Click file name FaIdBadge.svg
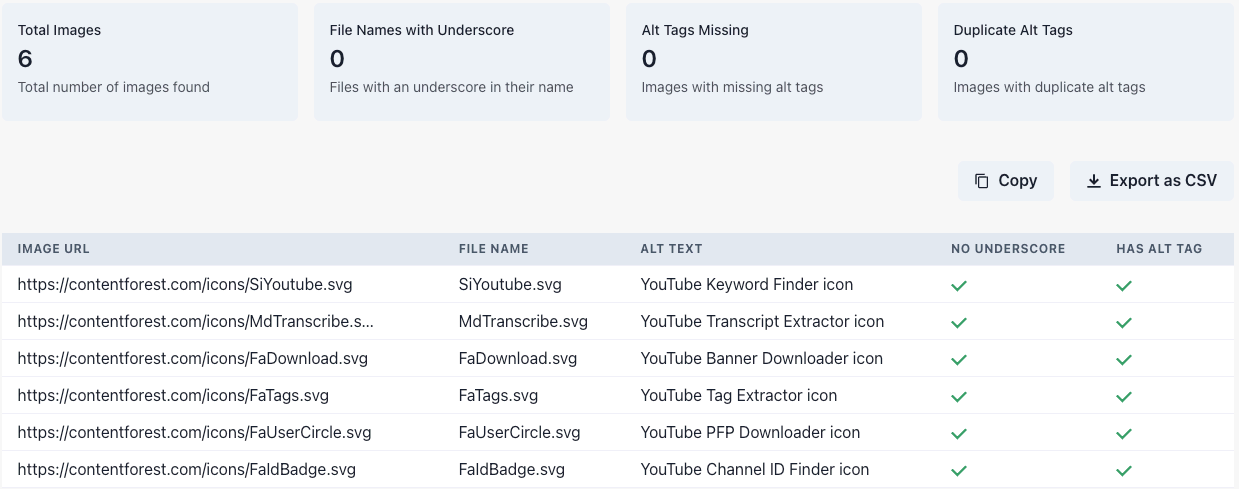1239x489 pixels. 512,470
